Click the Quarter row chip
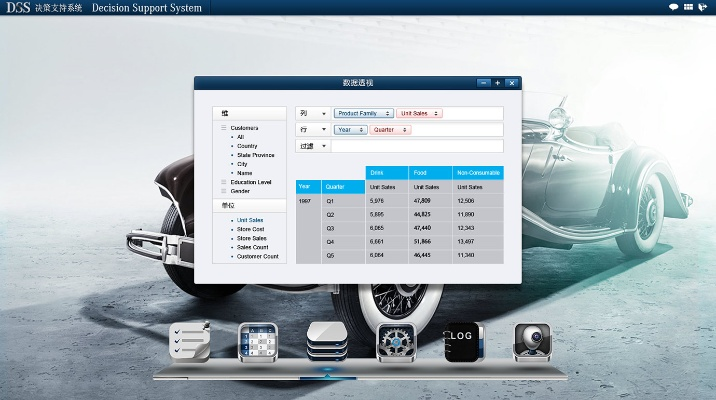 392,130
